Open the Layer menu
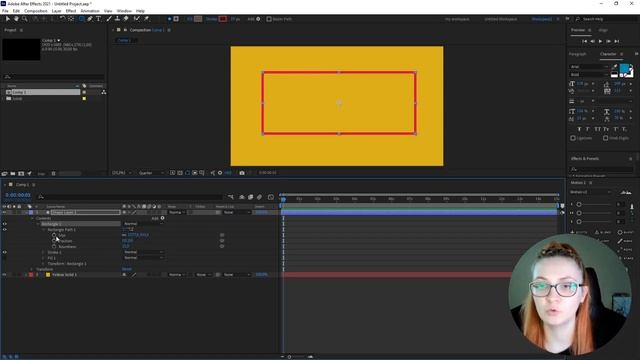 57,11
